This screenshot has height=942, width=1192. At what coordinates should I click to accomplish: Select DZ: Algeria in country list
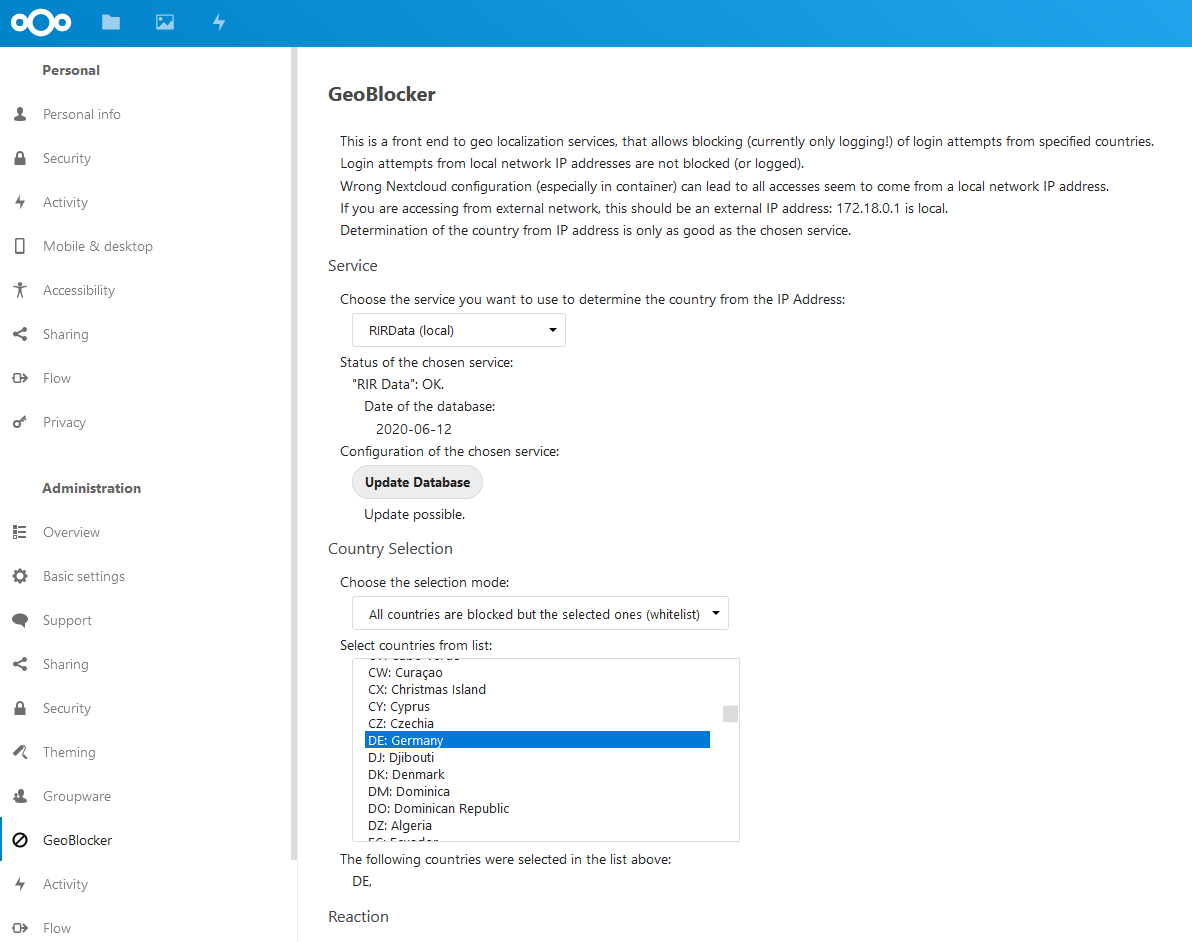pos(537,826)
